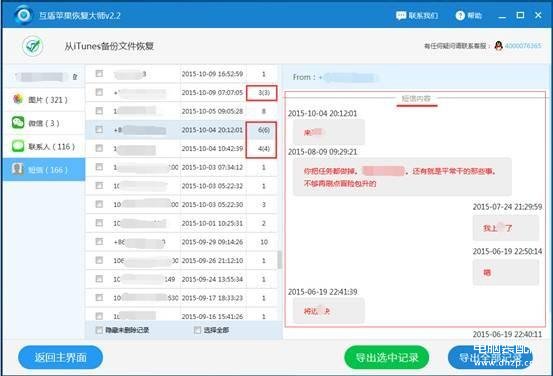The width and height of the screenshot is (553, 376).
Task: Select the 微信 (3) category
Action: (x=43, y=123)
